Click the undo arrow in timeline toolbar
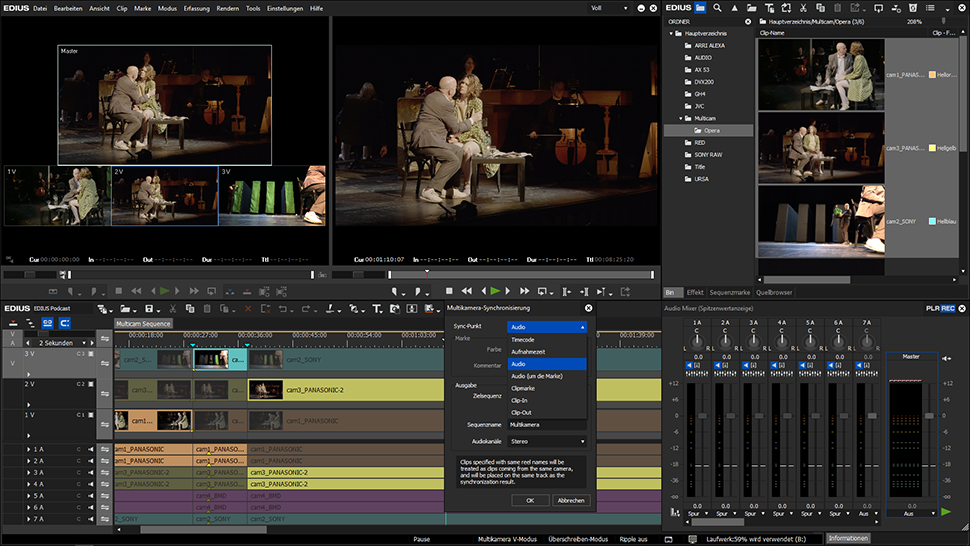 (x=282, y=309)
